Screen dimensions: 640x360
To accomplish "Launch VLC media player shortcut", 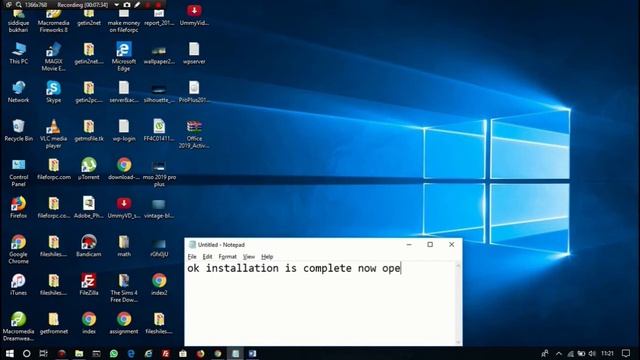I will [53, 133].
